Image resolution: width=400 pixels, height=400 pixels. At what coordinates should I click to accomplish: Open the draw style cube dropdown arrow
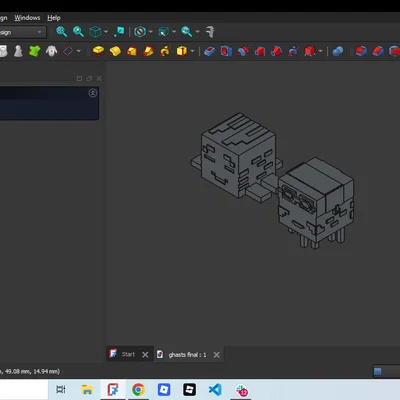[106, 32]
